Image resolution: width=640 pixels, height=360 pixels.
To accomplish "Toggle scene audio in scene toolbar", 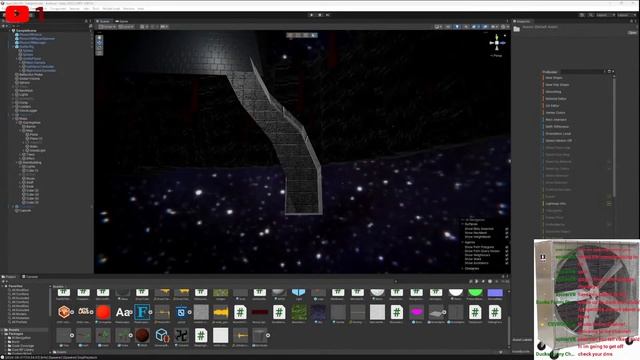I will click(x=466, y=27).
